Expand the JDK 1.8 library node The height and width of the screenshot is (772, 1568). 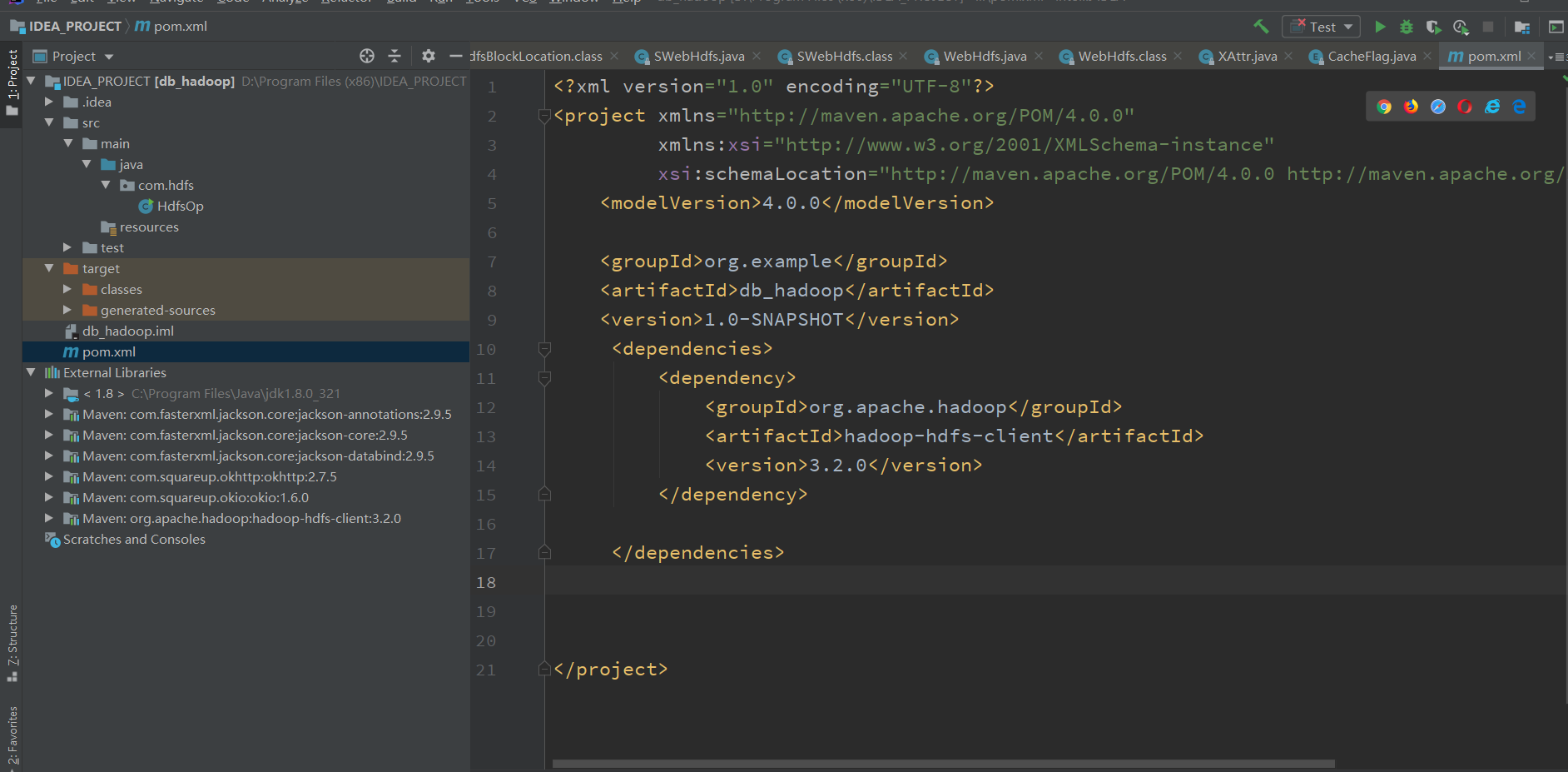pos(49,393)
